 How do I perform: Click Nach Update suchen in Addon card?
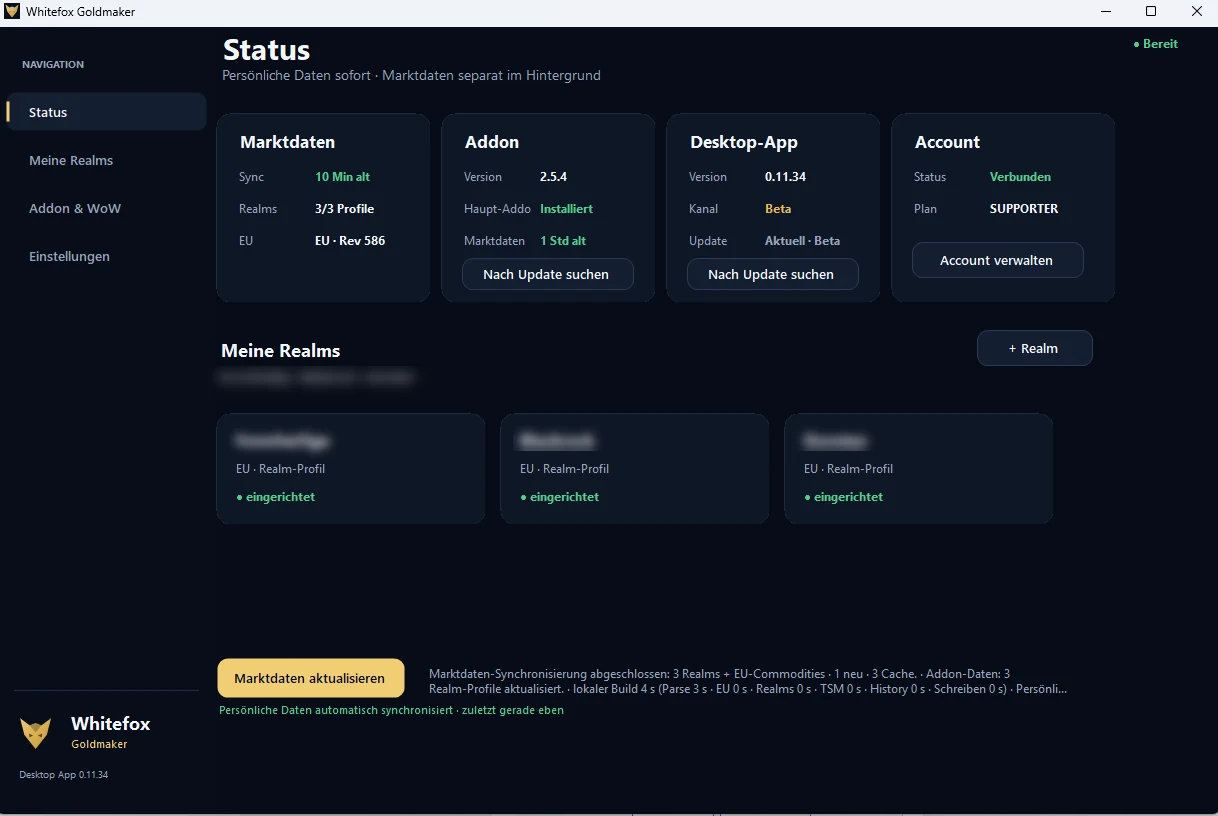pyautogui.click(x=547, y=274)
